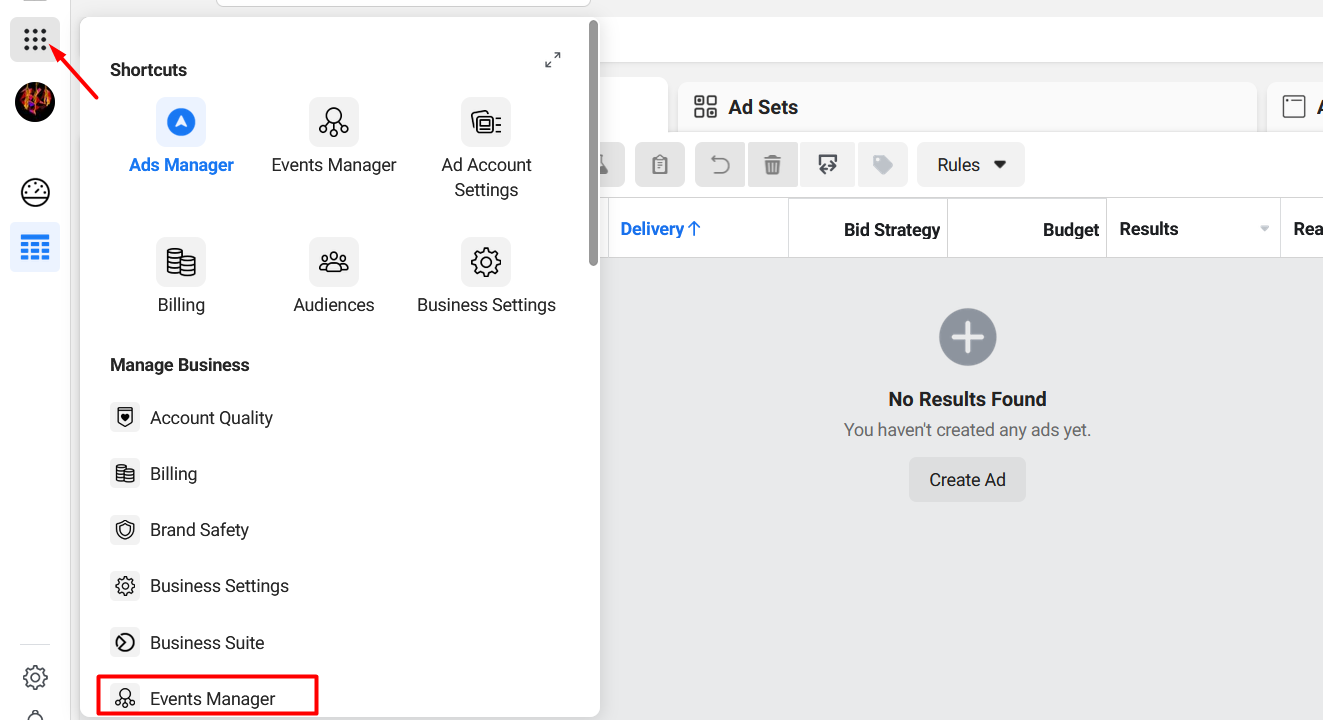The width and height of the screenshot is (1323, 720).
Task: Open Brand Safety menu entry
Action: [x=180, y=530]
